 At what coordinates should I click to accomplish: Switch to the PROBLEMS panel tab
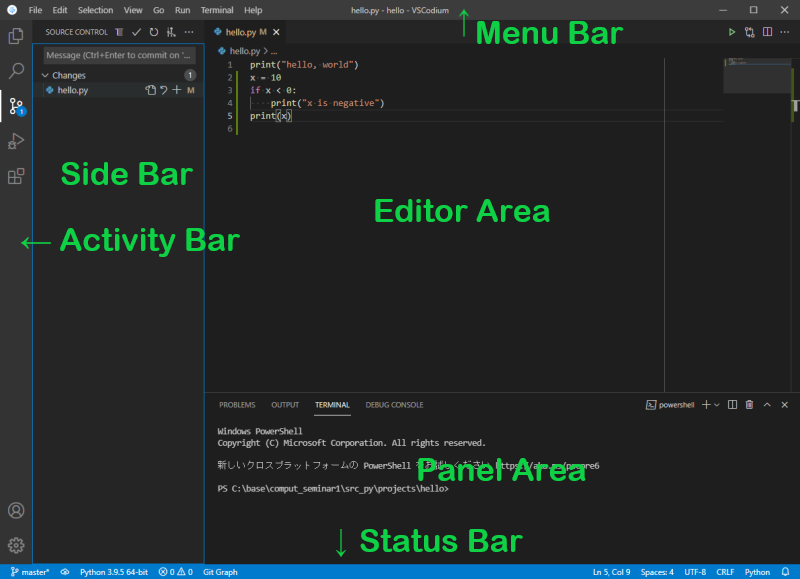(x=237, y=405)
